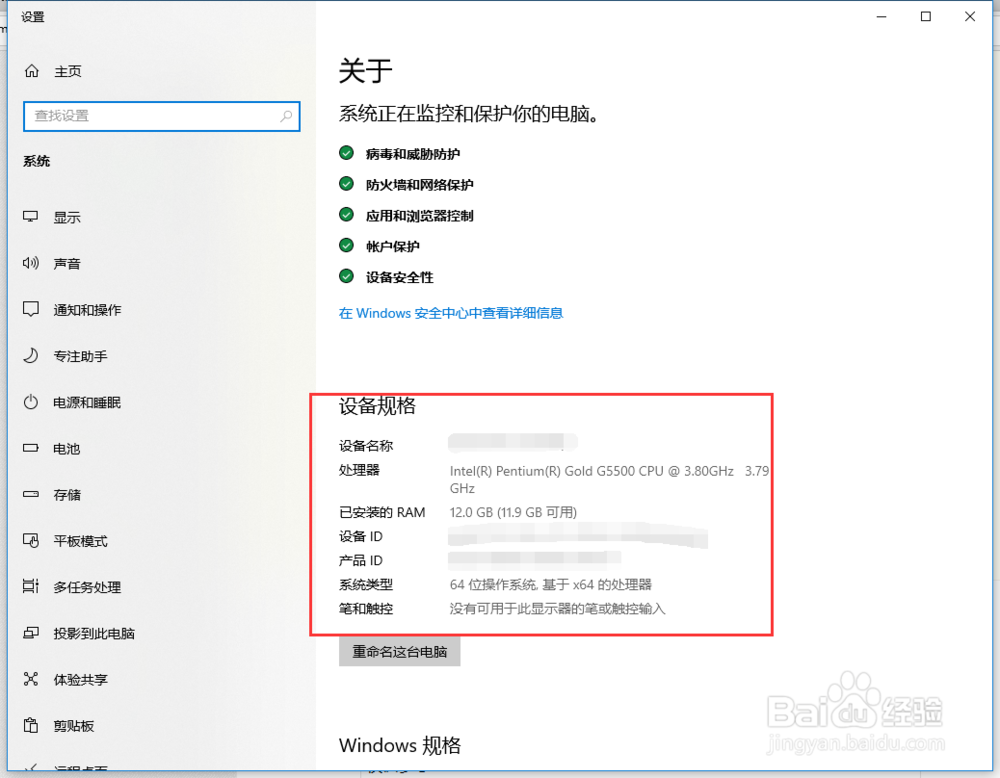Click the 查找设置 search box

[x=161, y=116]
